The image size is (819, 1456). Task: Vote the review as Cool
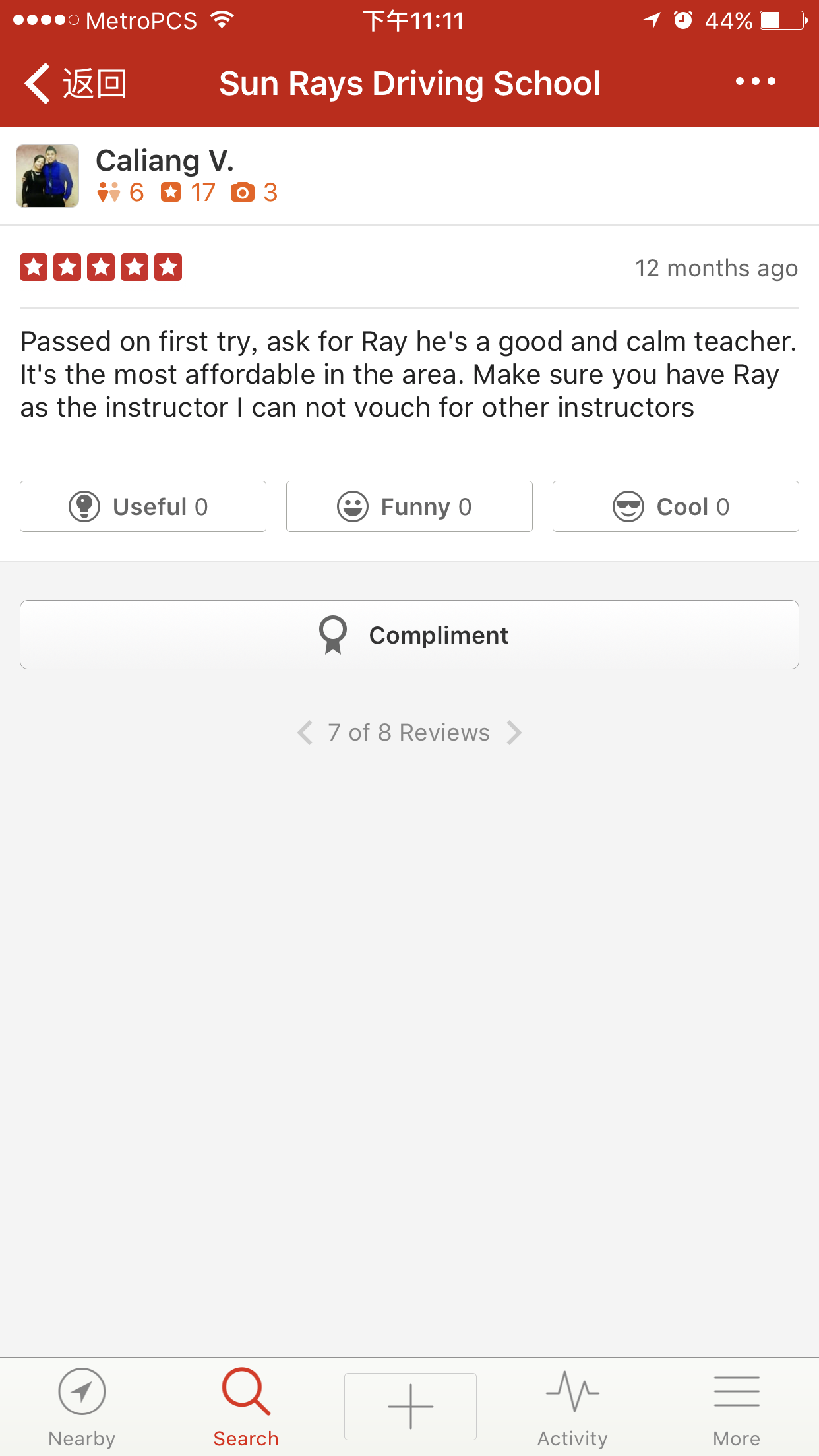click(675, 506)
